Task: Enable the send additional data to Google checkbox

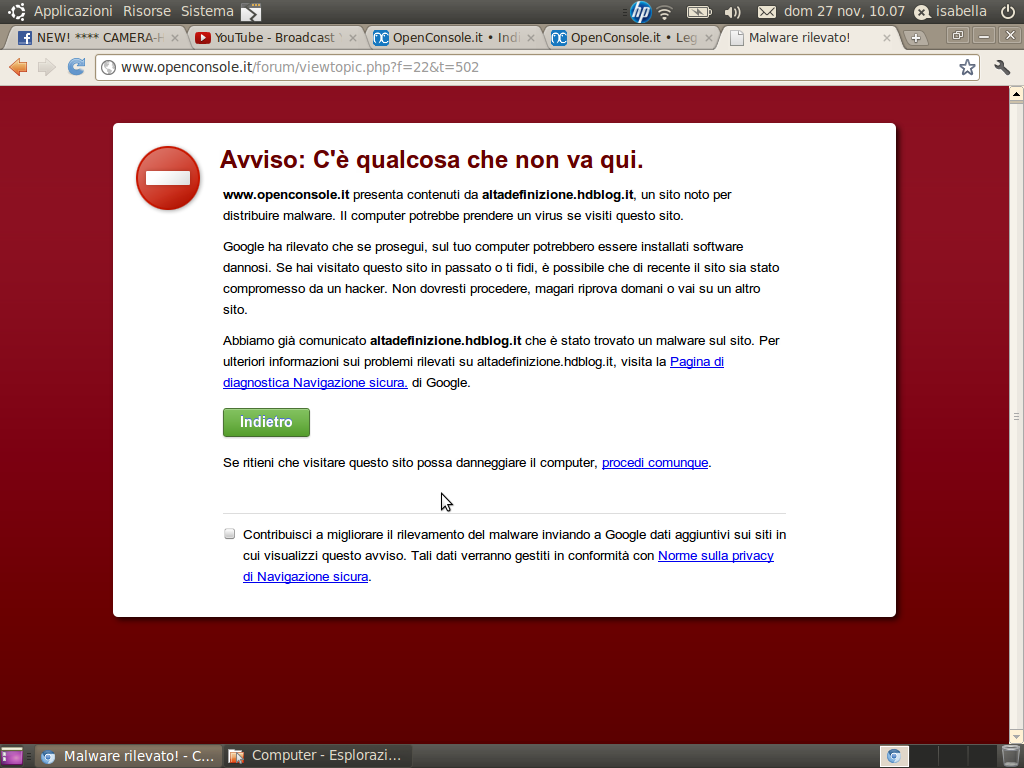Action: tap(229, 534)
